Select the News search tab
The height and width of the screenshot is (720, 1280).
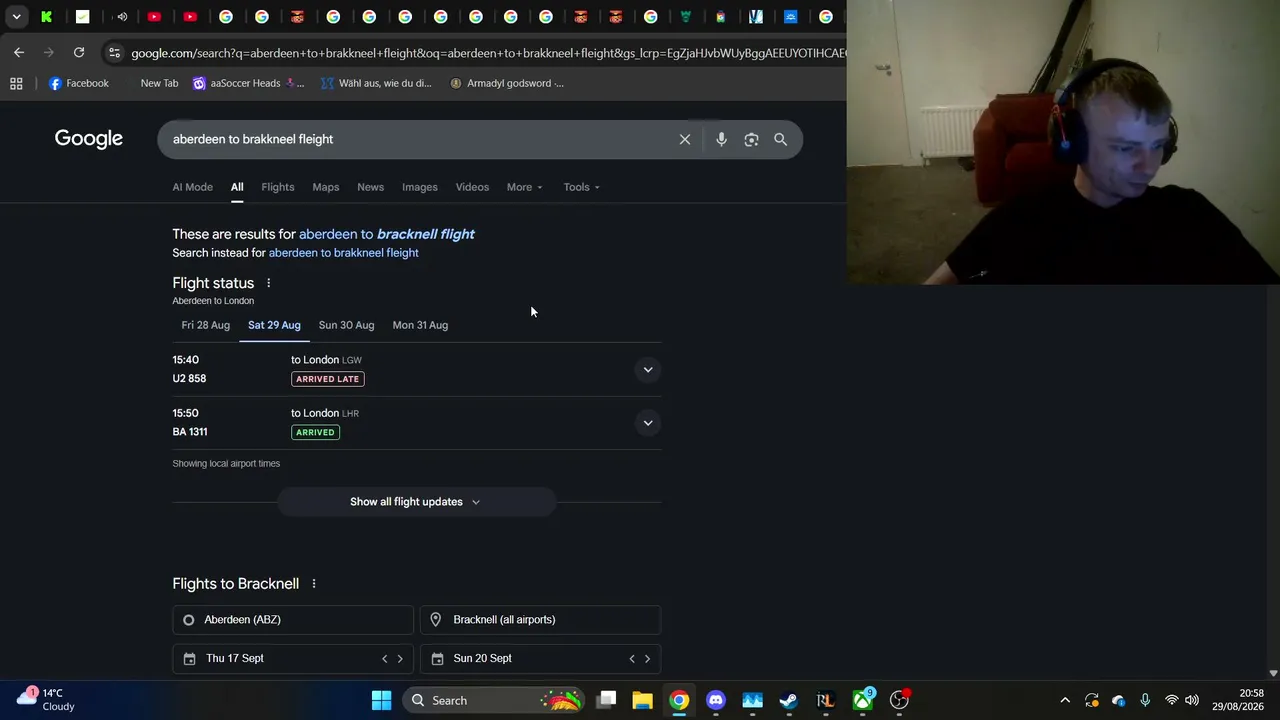[x=370, y=187]
